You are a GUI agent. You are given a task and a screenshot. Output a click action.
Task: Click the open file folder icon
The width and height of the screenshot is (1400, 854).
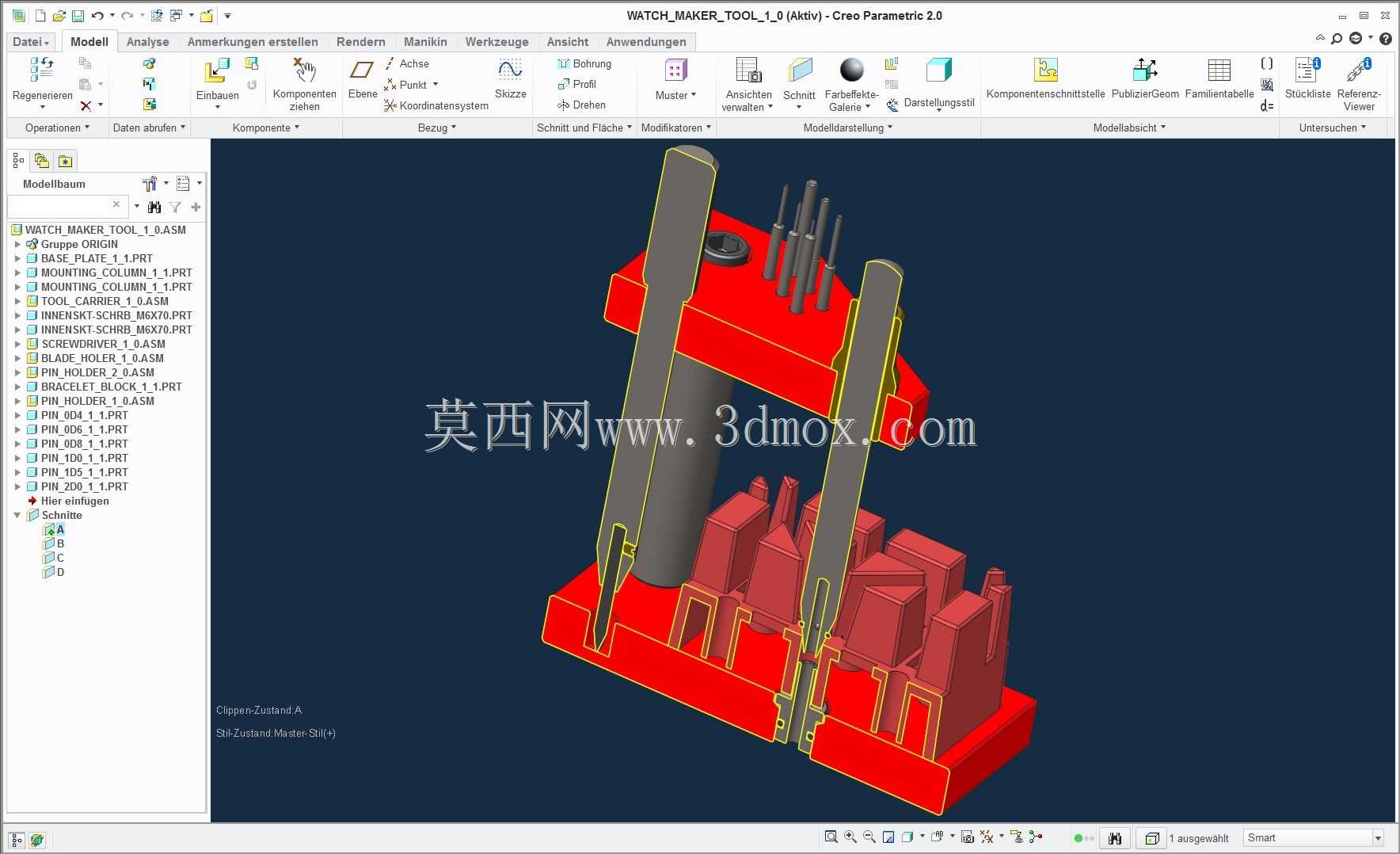pos(59,16)
